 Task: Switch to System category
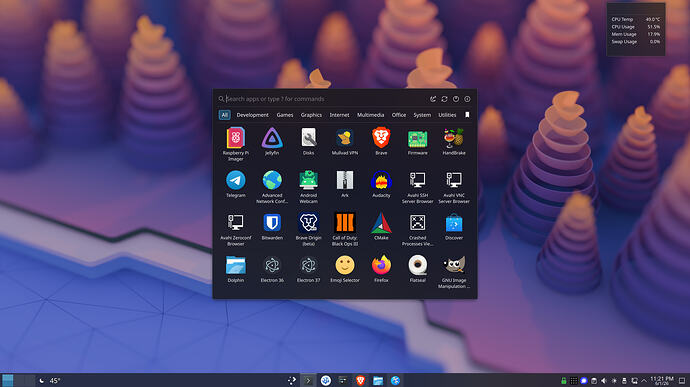pyautogui.click(x=422, y=115)
